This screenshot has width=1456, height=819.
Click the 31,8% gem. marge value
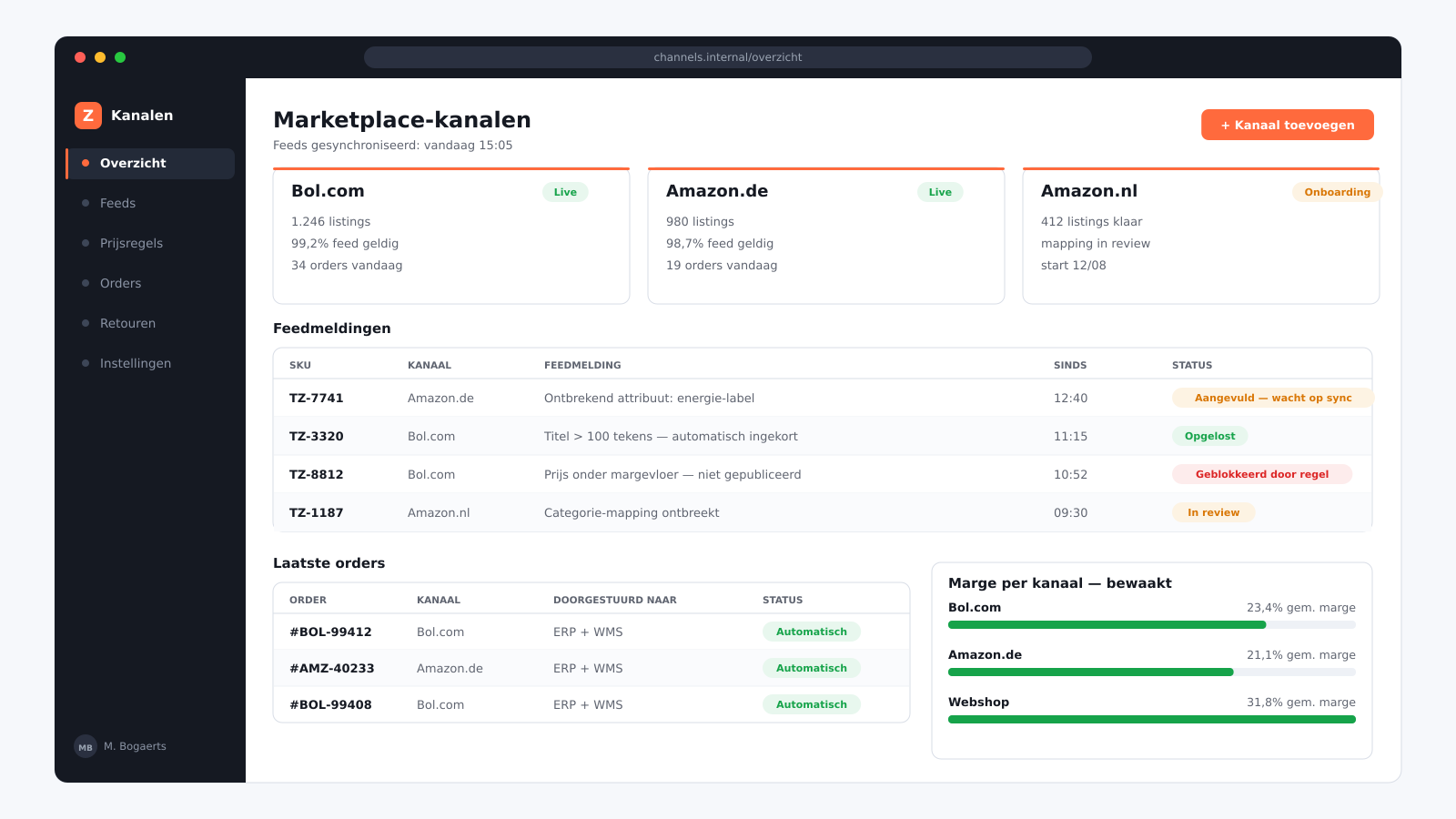tap(1301, 703)
